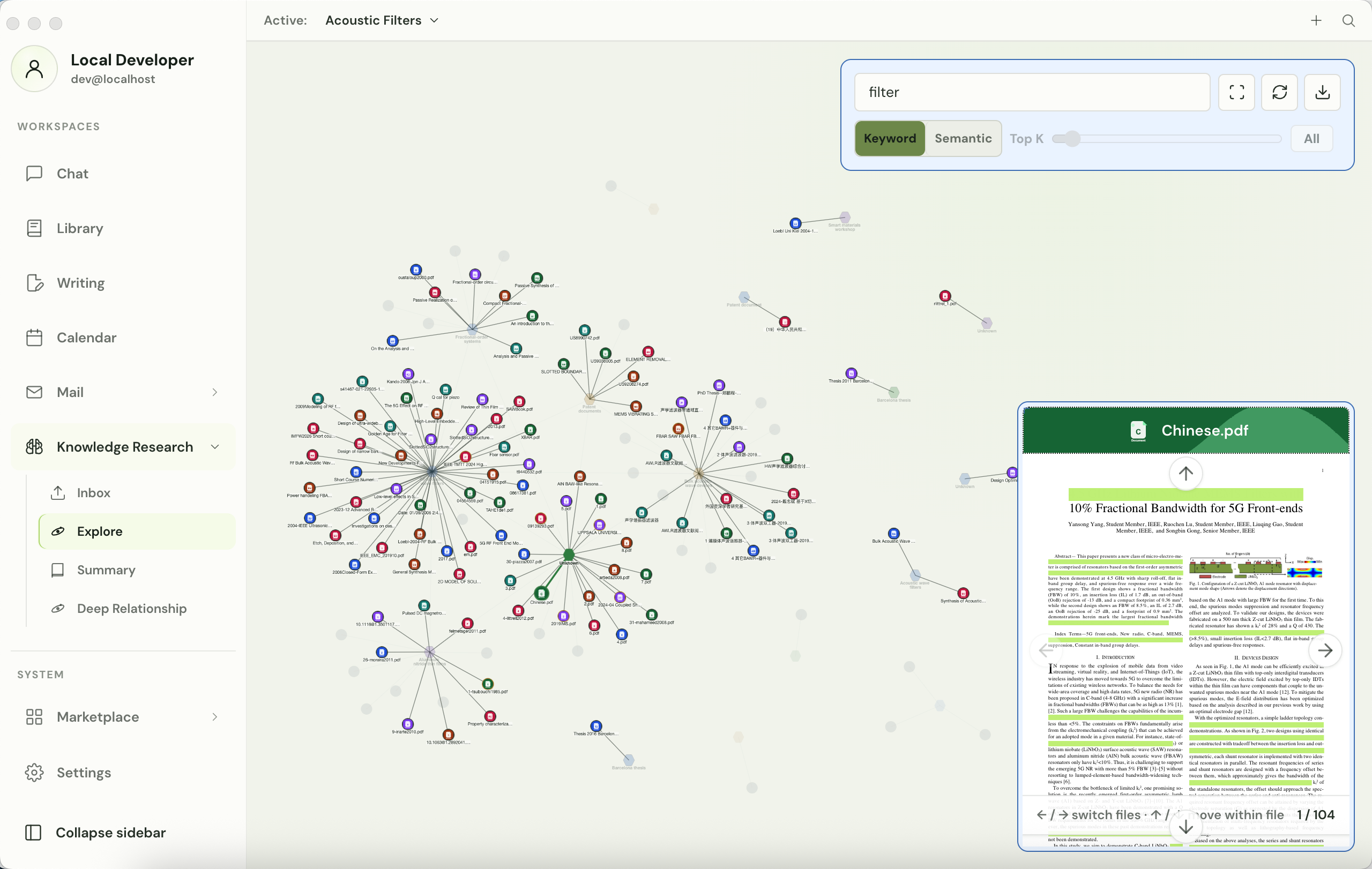The width and height of the screenshot is (1372, 869).
Task: Select the oustaloup2000.pdf node
Action: pyautogui.click(x=416, y=270)
